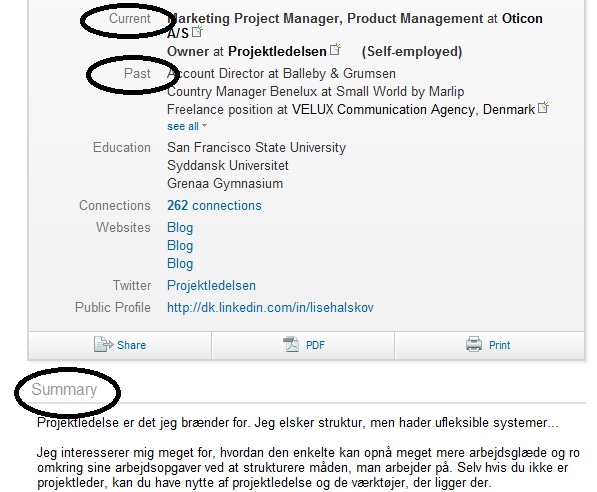
Task: Open the 262 connections link
Action: click(214, 205)
